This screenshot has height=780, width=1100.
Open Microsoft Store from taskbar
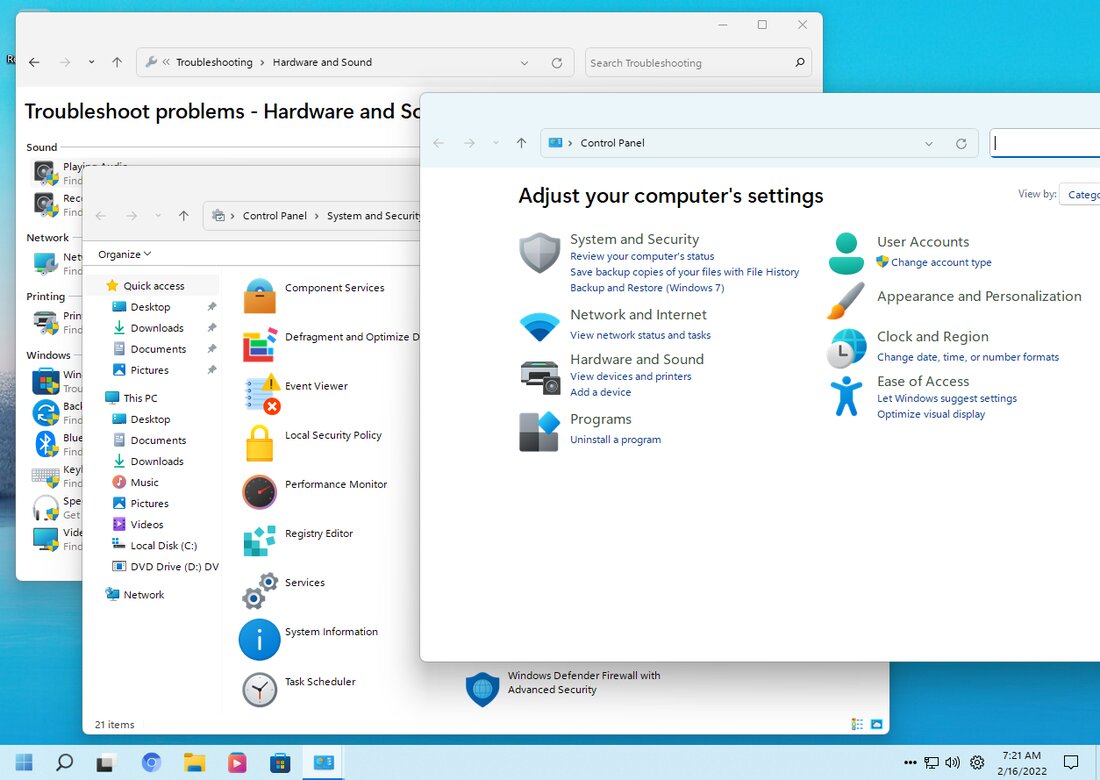pos(280,762)
